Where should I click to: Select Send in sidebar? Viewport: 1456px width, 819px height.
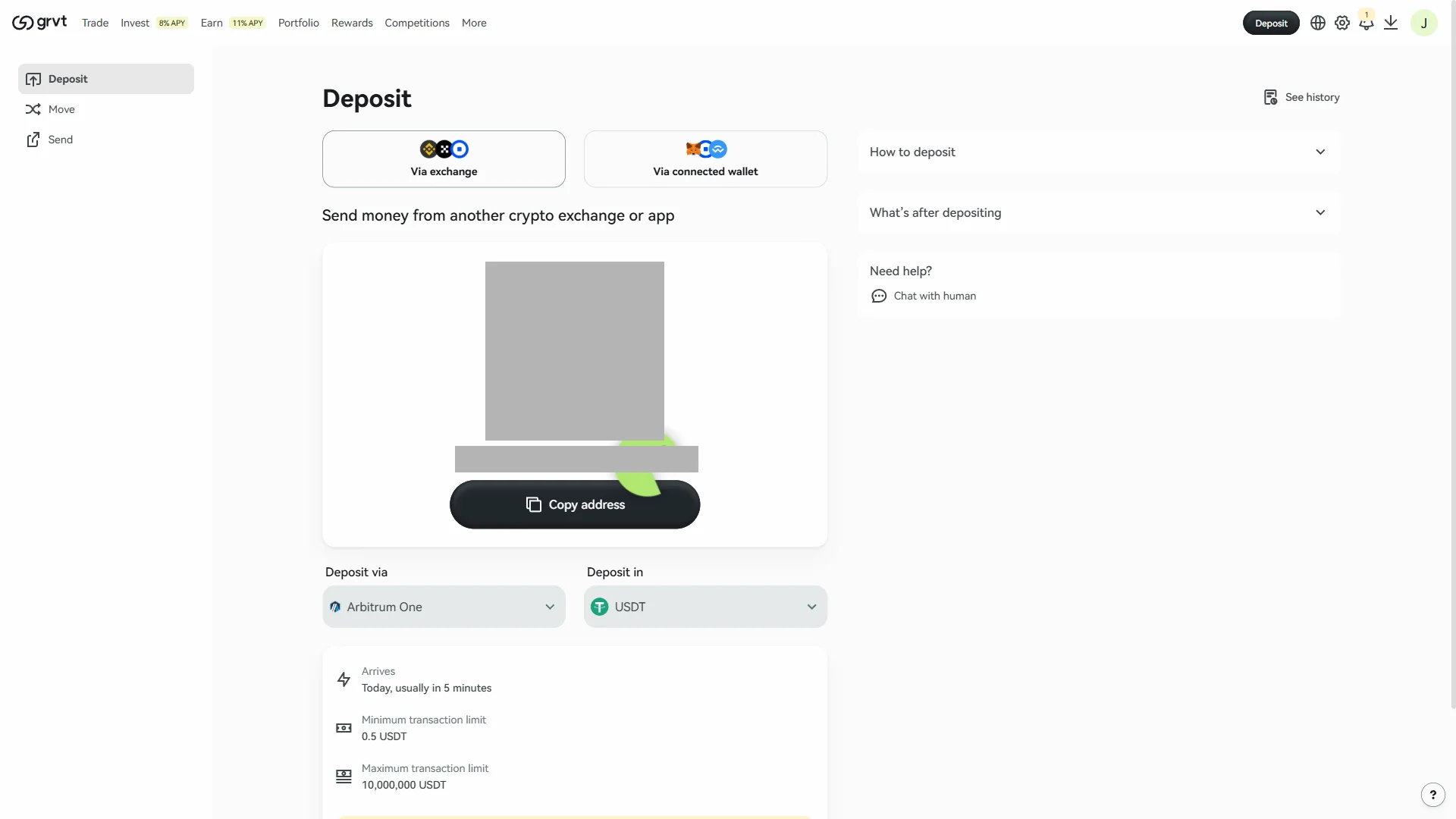(106, 140)
